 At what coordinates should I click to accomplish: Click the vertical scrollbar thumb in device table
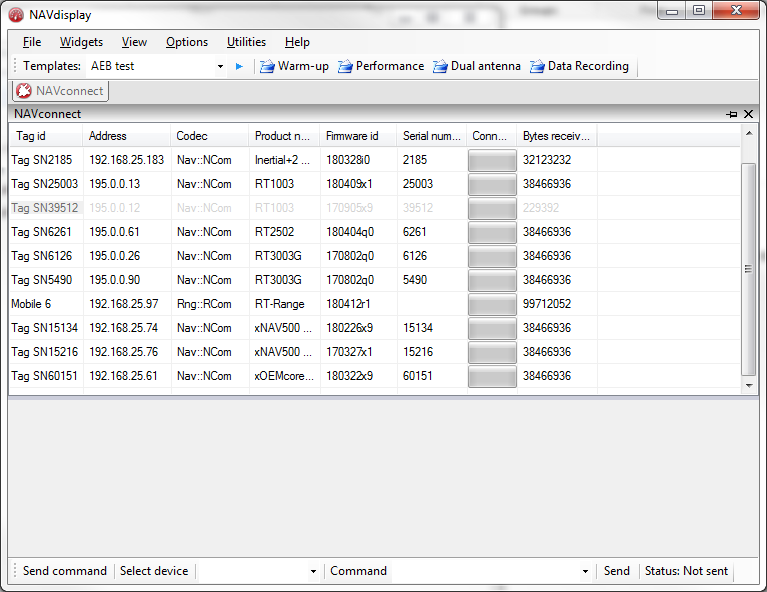pos(748,269)
